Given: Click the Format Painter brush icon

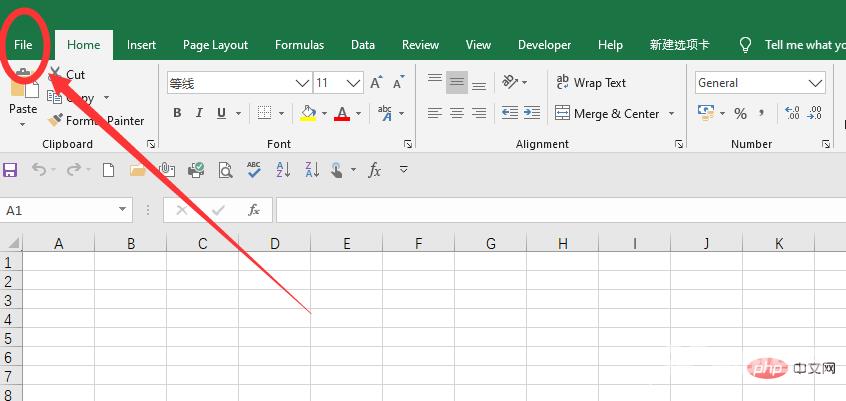Looking at the screenshot, I should point(55,121).
